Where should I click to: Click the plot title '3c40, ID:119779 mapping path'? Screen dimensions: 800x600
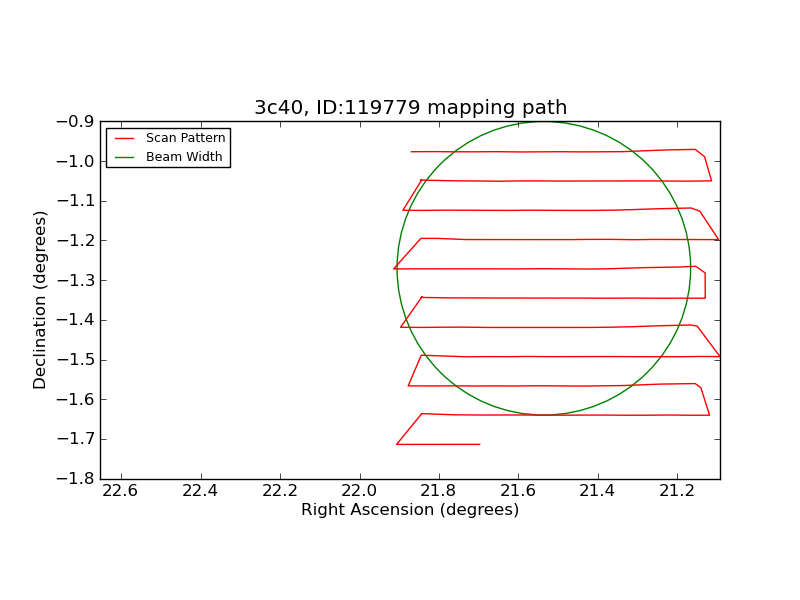coord(411,108)
